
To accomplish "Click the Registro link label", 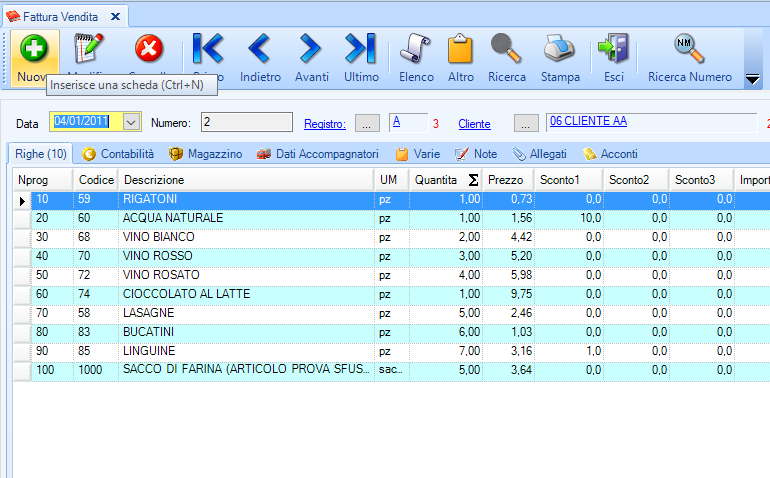I will tap(325, 124).
